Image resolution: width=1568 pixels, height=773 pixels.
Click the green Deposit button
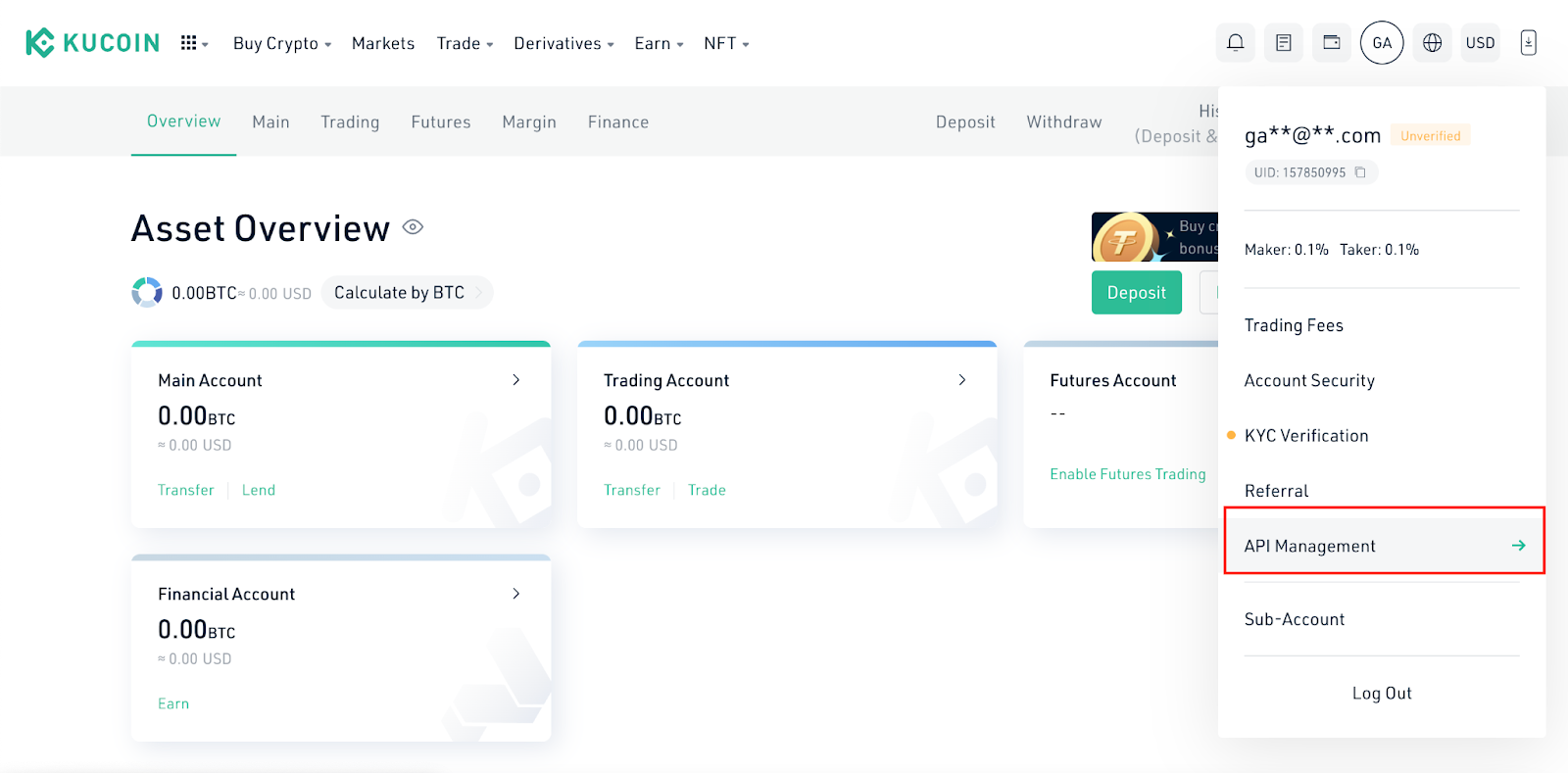point(1137,292)
